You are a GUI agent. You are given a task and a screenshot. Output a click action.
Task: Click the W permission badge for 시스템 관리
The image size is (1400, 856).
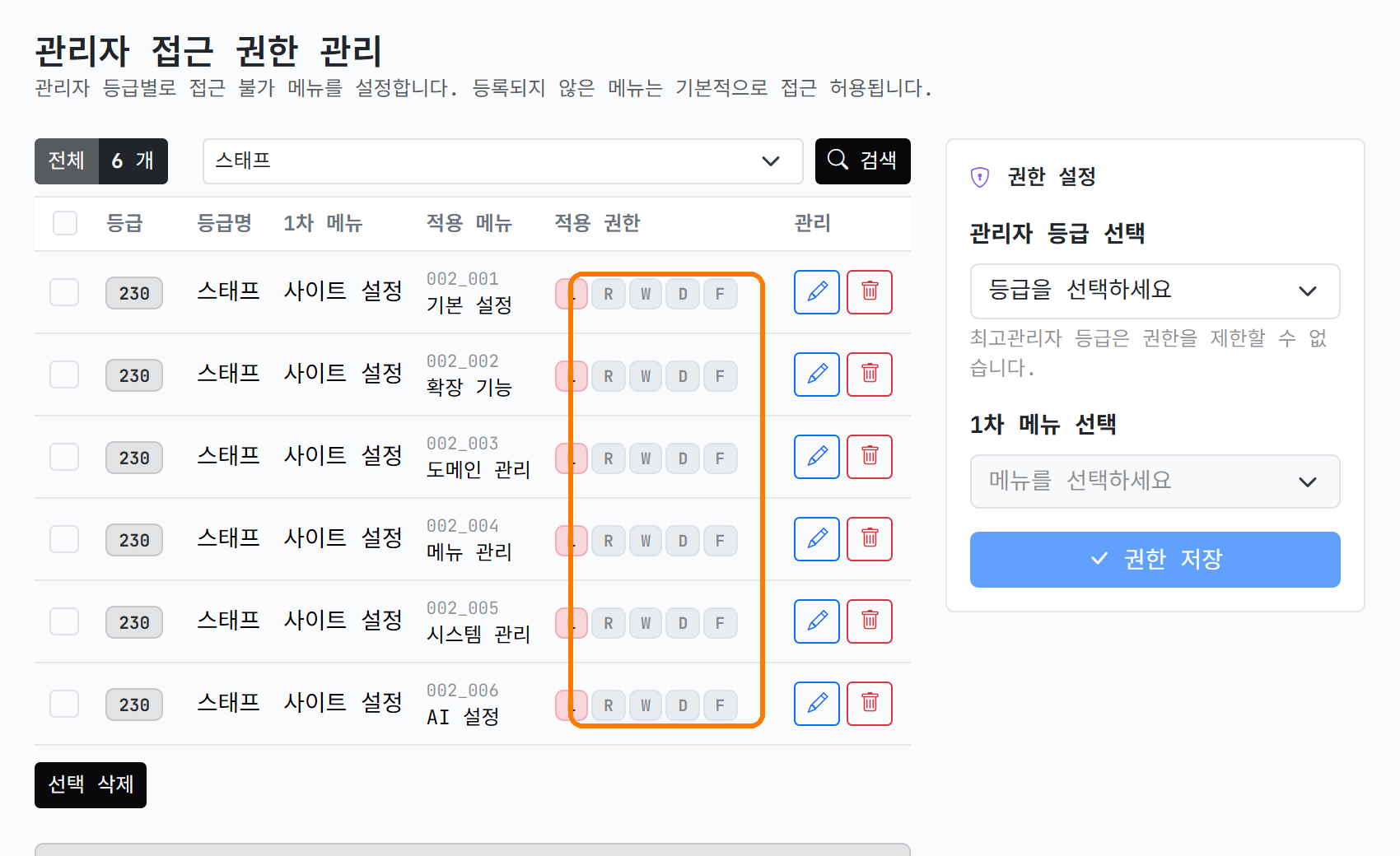pyautogui.click(x=646, y=623)
